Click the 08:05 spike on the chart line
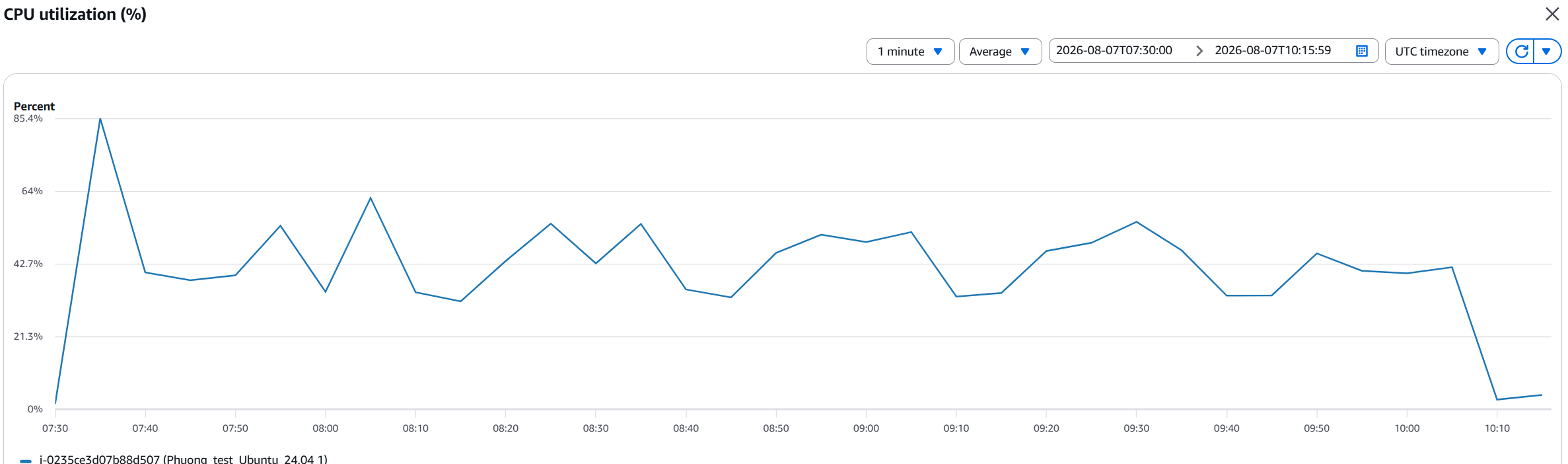Screen dimensions: 1568x464 [x=371, y=198]
